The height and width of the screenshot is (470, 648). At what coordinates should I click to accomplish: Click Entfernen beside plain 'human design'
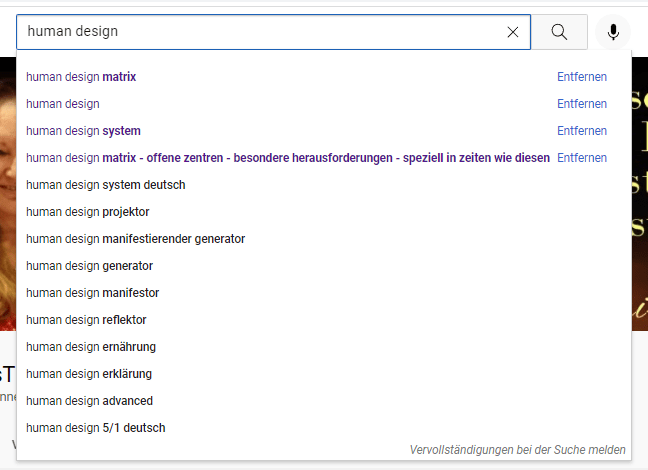pos(582,104)
